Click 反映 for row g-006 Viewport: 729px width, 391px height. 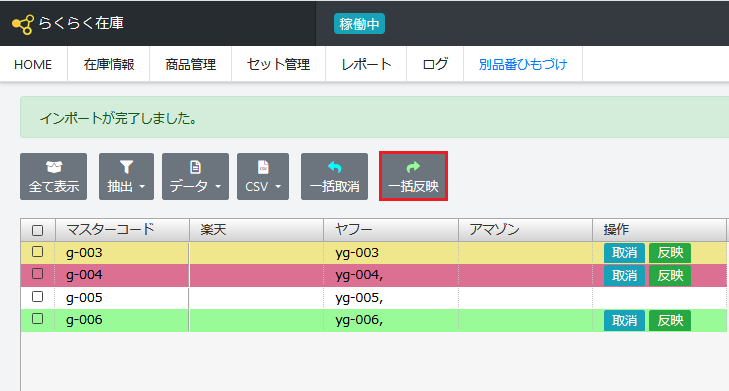coord(670,320)
